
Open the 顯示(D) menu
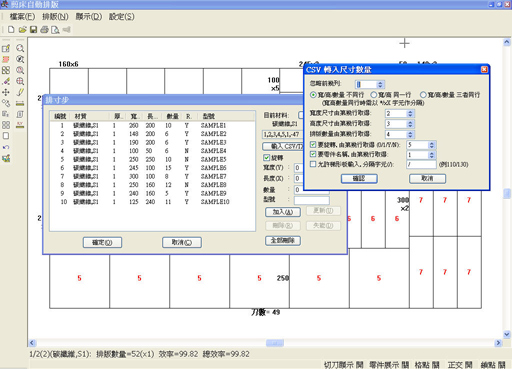pyautogui.click(x=89, y=17)
